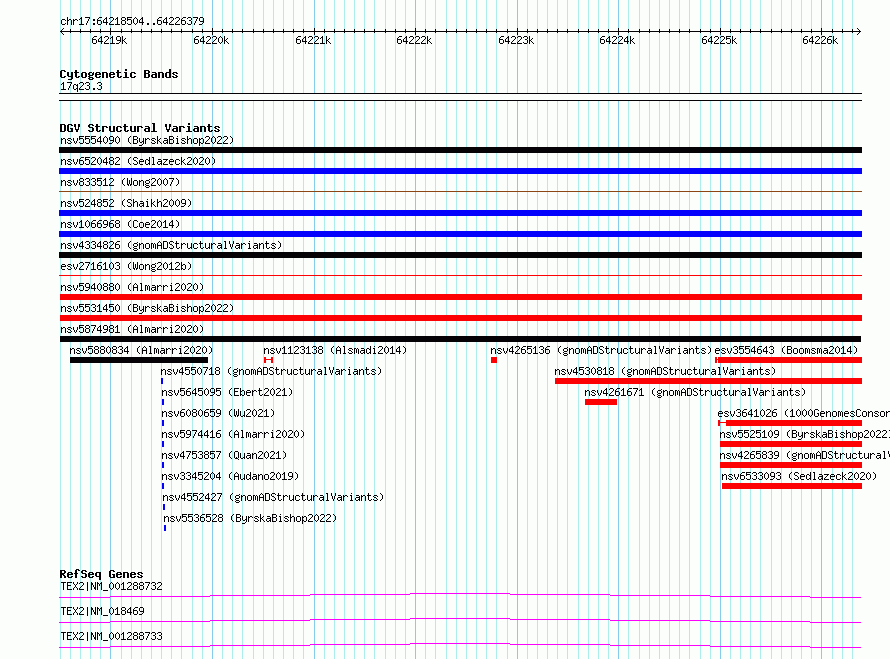Click nsv6080659 (Wu2021) label
Screen dimensions: 890x659
(218, 413)
